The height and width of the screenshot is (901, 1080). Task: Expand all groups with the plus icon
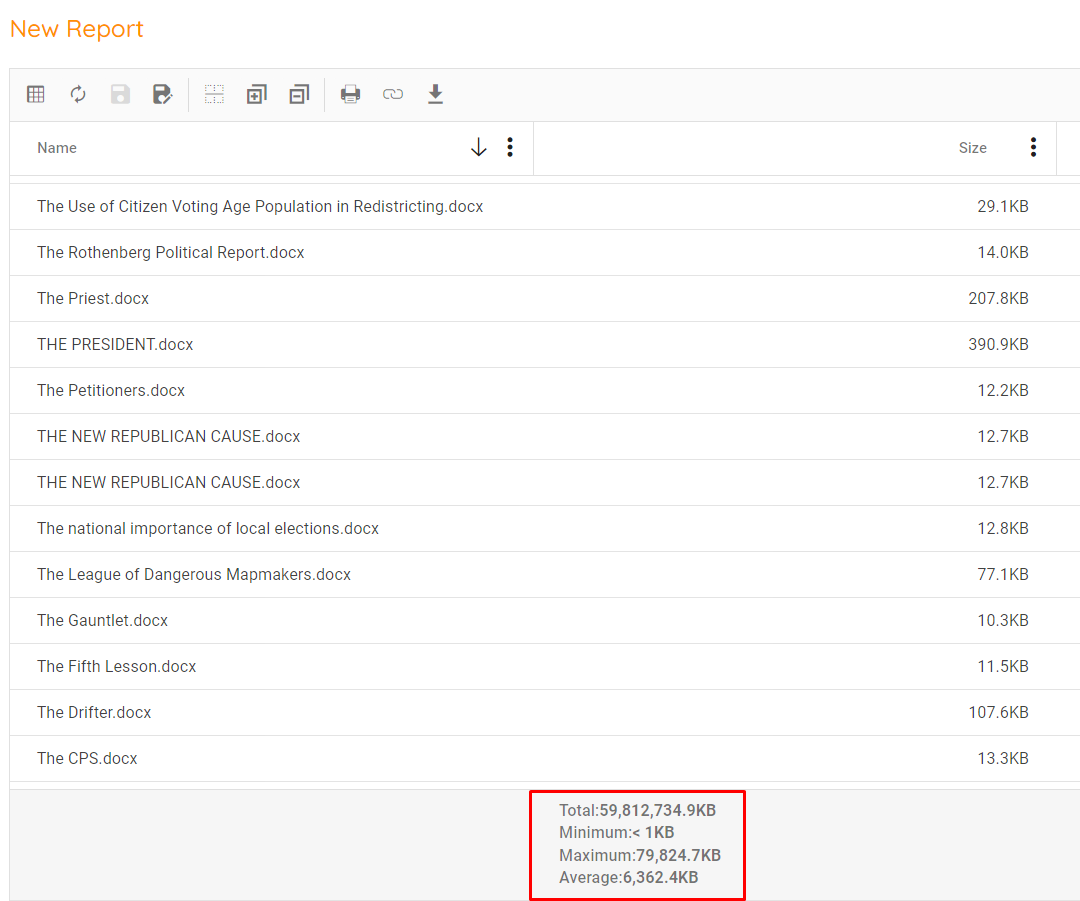(x=257, y=95)
